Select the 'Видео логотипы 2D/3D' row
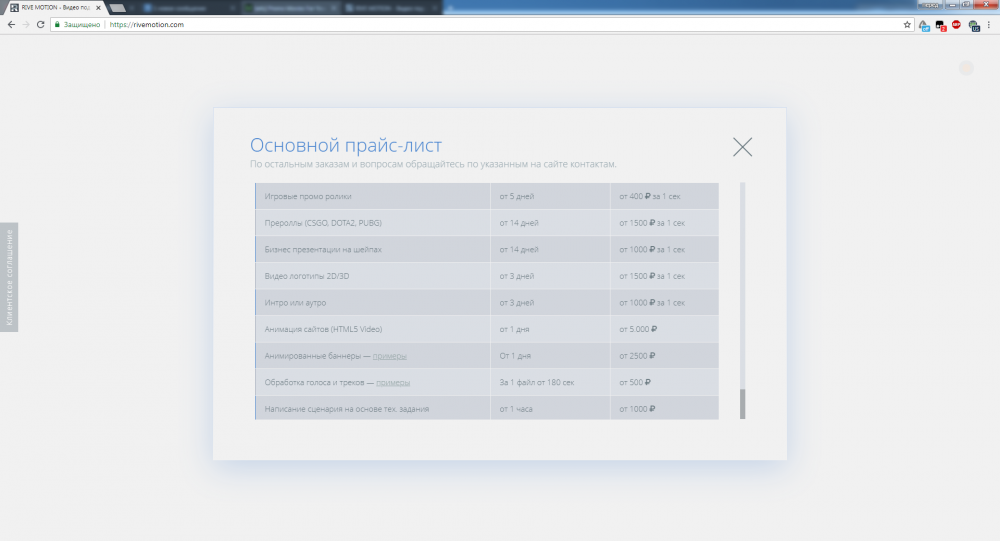The width and height of the screenshot is (1000, 541). pyautogui.click(x=372, y=276)
